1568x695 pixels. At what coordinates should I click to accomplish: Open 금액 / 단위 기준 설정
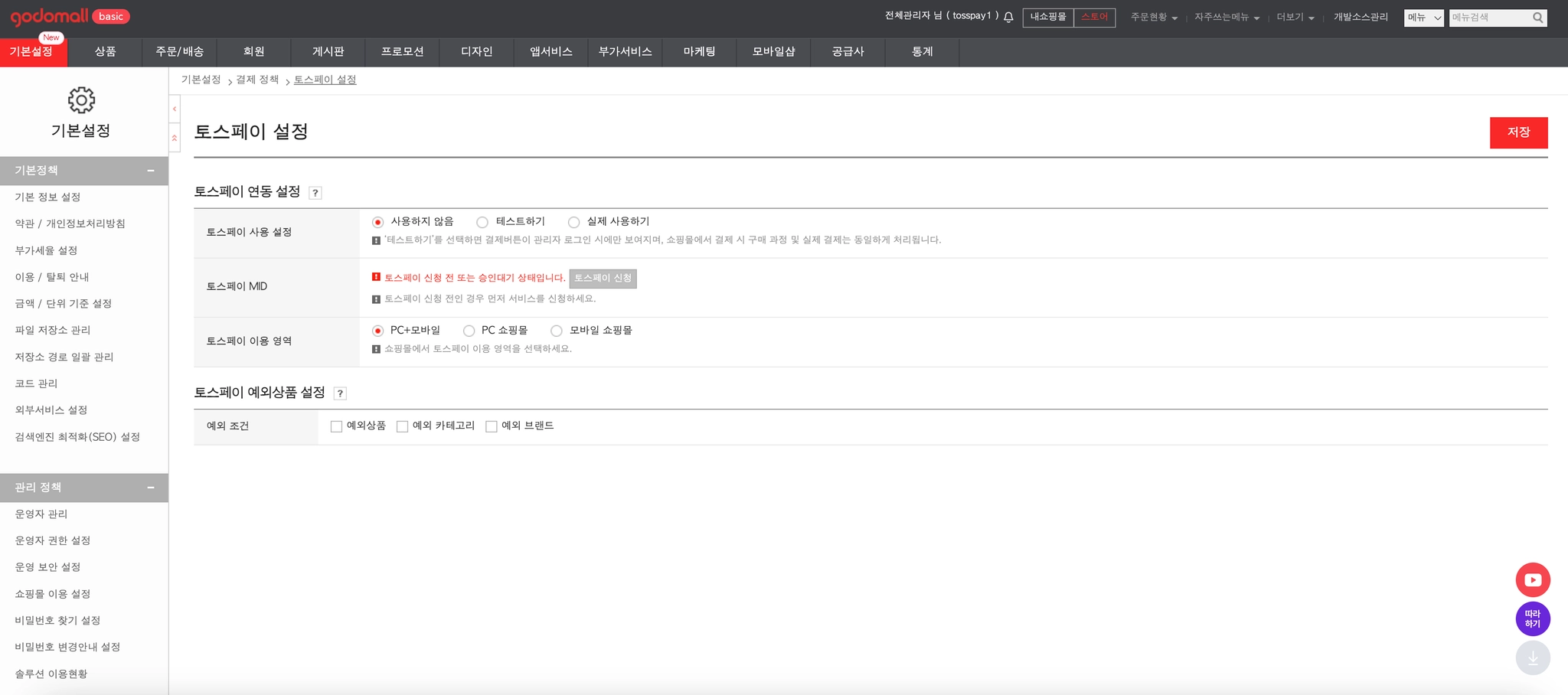(x=64, y=304)
